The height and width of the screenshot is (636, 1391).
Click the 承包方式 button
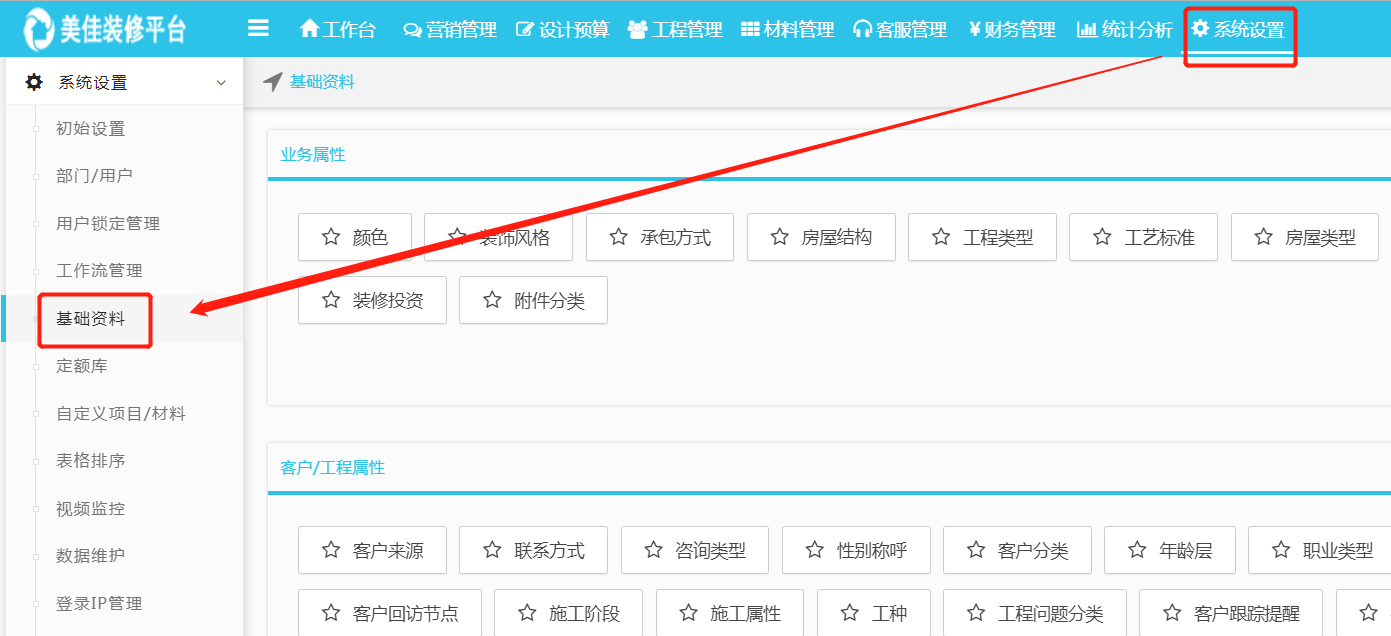(660, 236)
